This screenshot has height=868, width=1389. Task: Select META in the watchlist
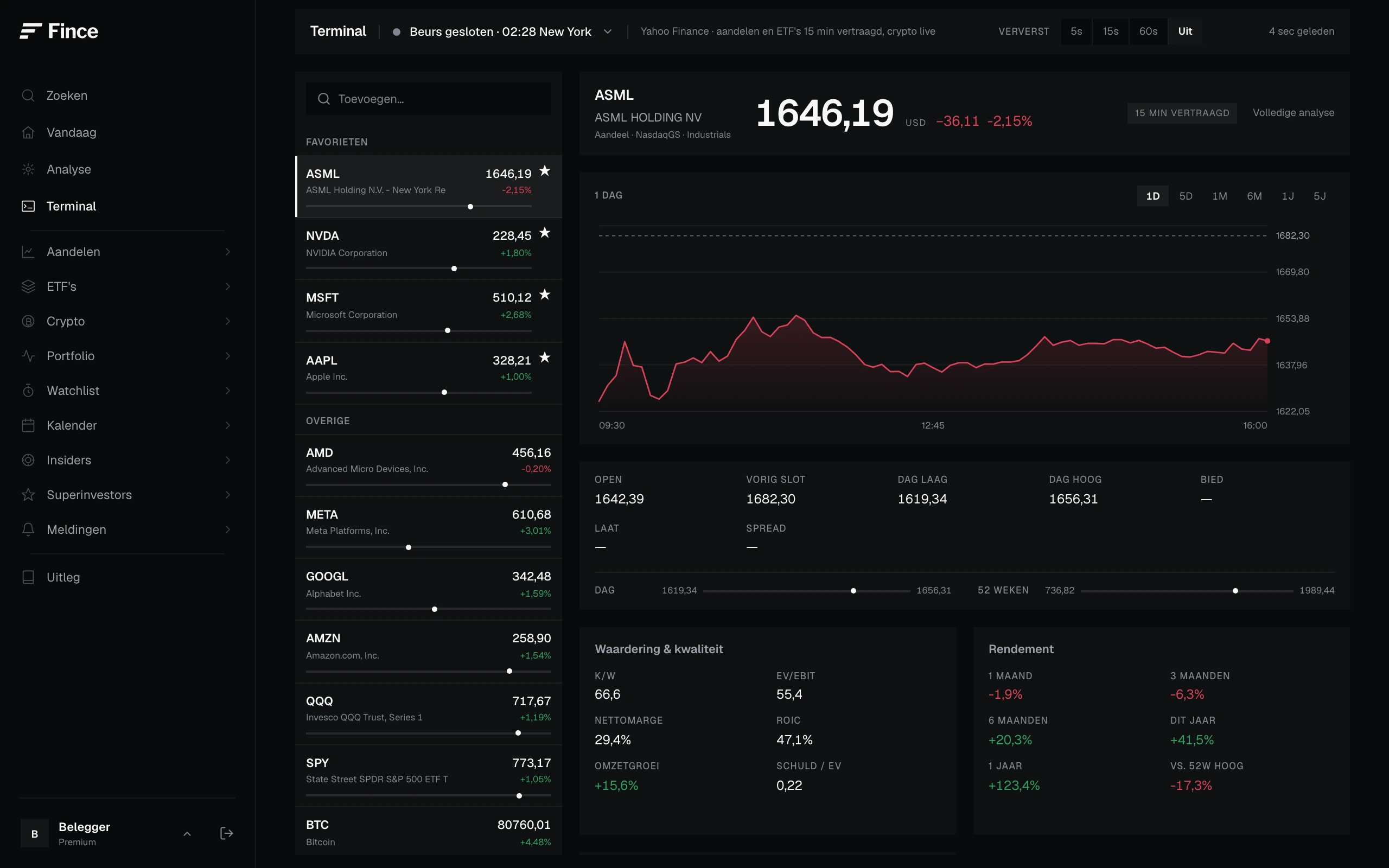[x=428, y=527]
